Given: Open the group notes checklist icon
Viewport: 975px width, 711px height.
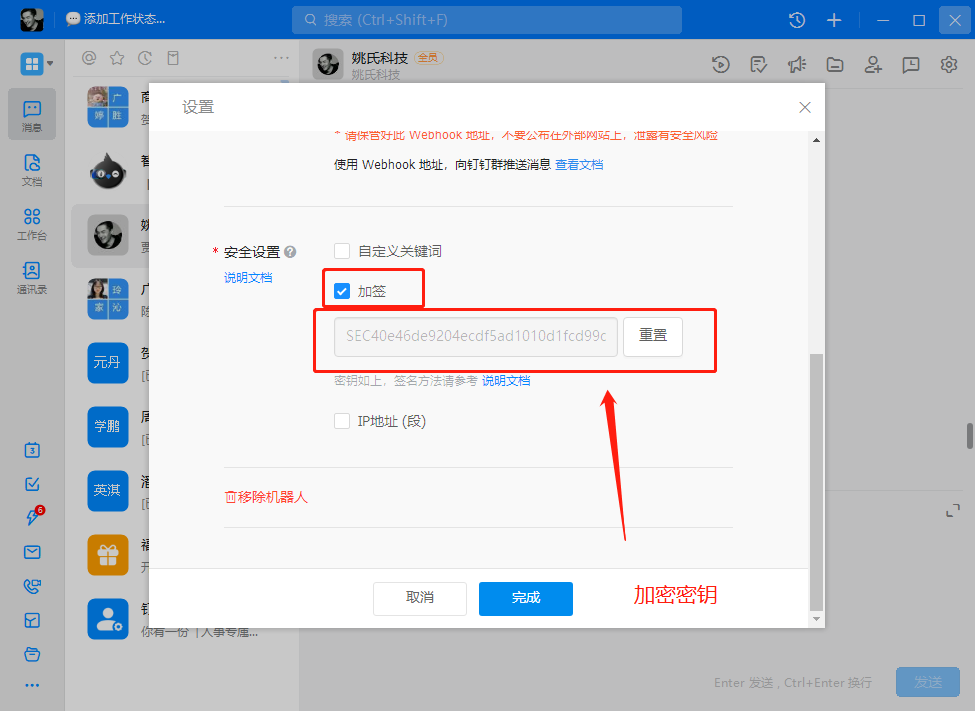Looking at the screenshot, I should pyautogui.click(x=759, y=64).
